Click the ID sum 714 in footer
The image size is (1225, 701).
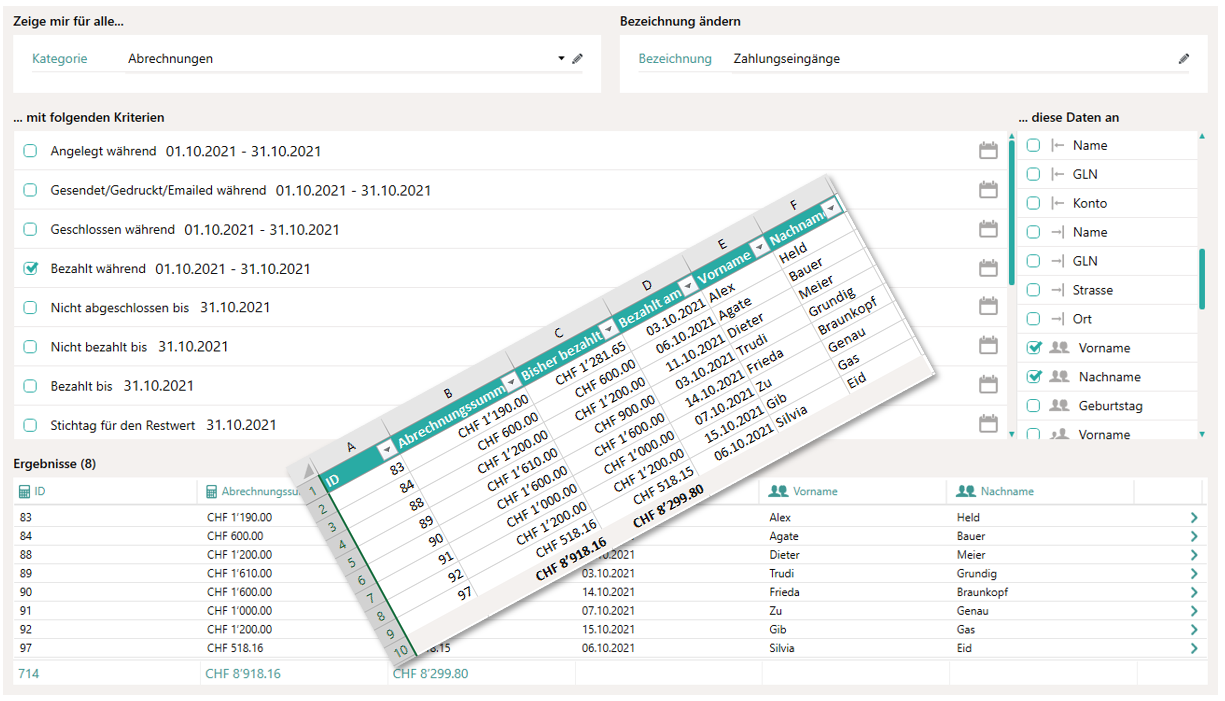(28, 674)
